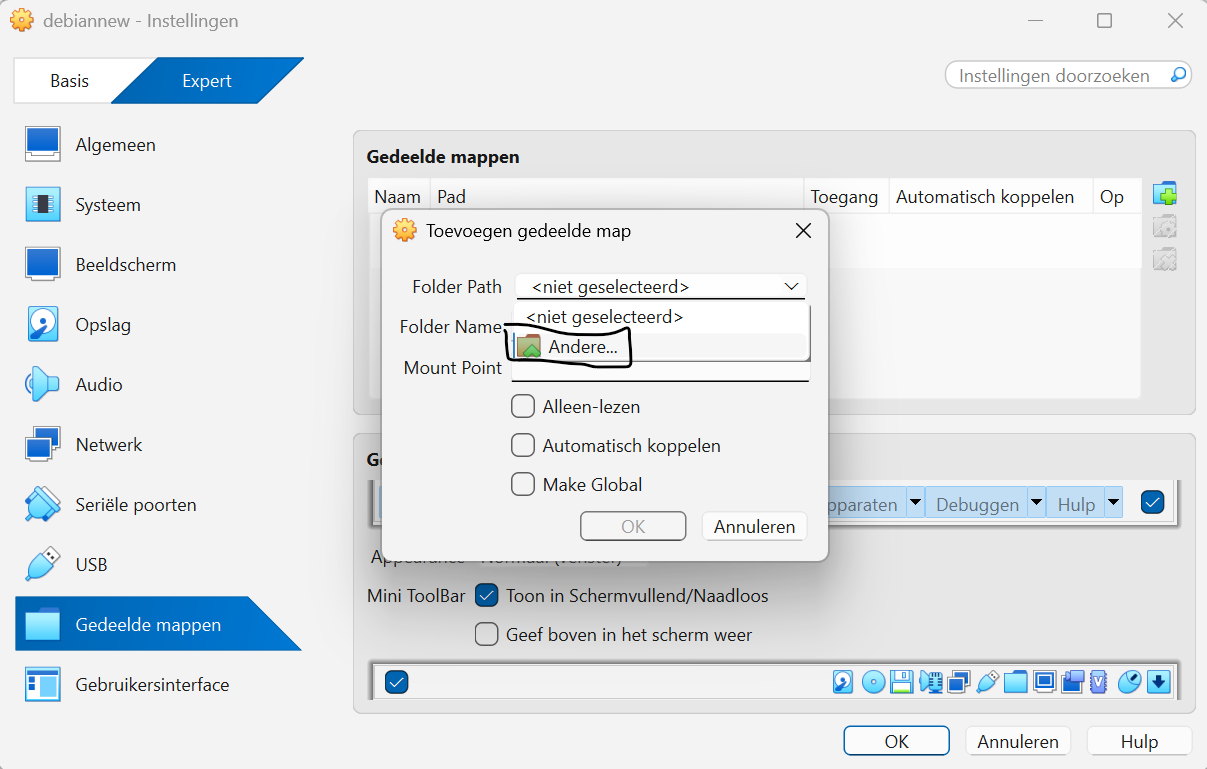The image size is (1207, 769).
Task: Click the floppy disk status bar icon
Action: tap(902, 682)
